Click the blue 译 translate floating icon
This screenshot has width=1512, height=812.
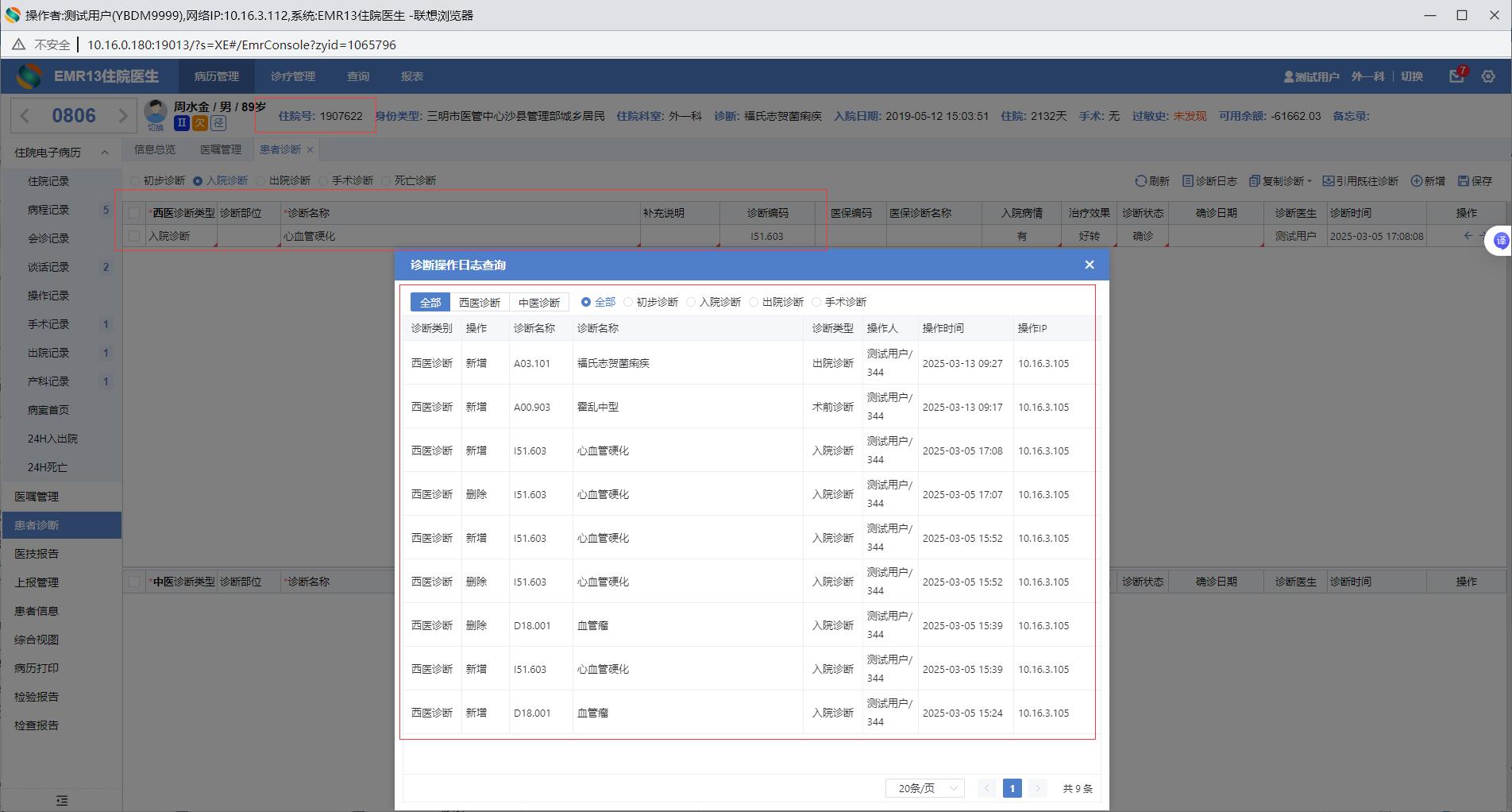[x=1500, y=241]
